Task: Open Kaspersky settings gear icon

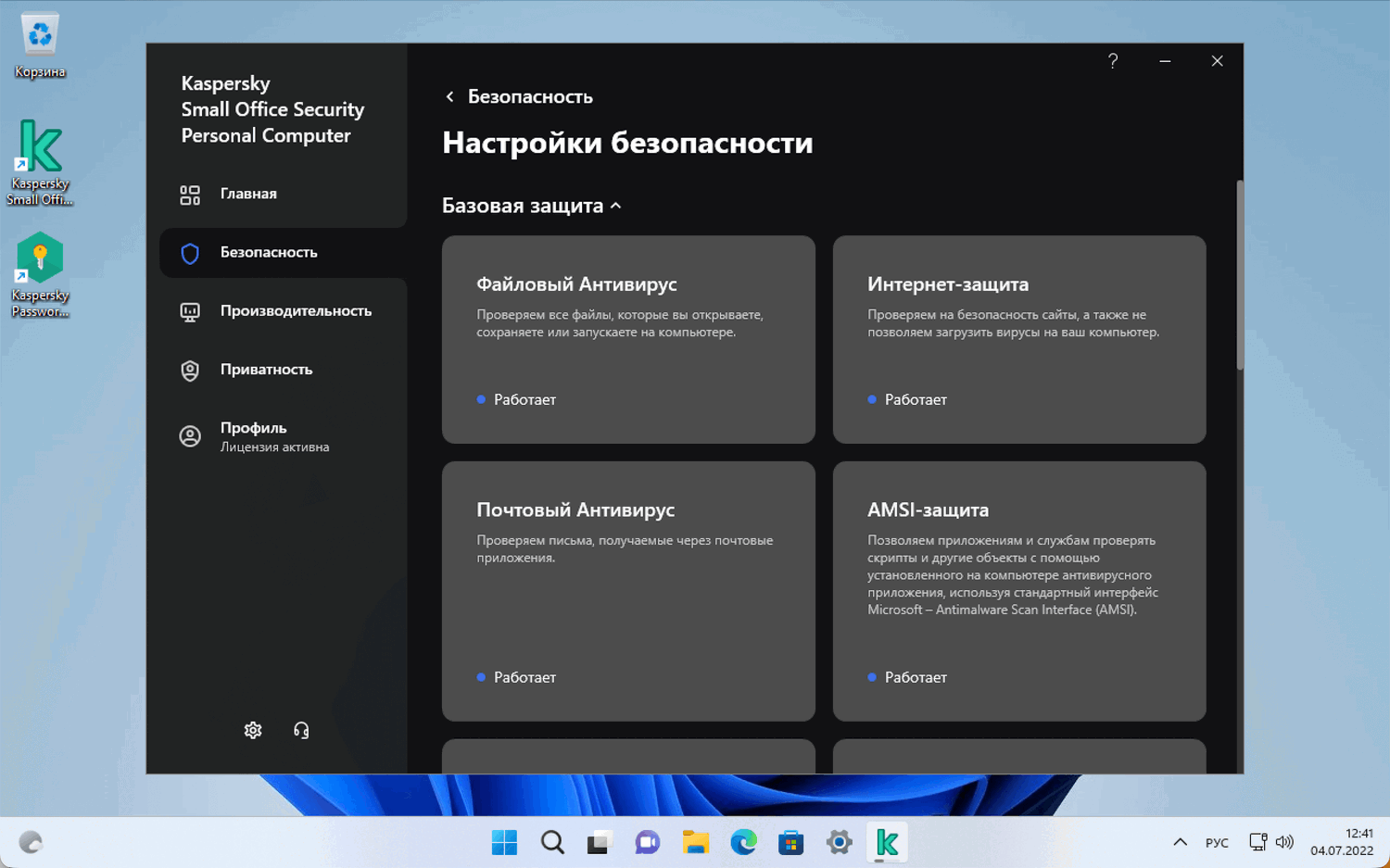Action: click(253, 730)
